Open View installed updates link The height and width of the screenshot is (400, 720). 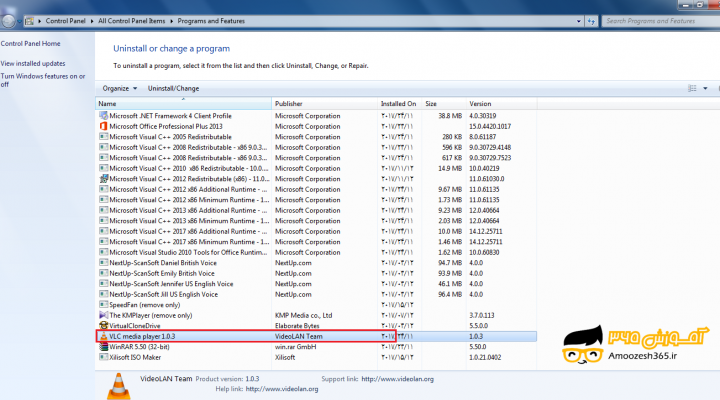point(33,63)
